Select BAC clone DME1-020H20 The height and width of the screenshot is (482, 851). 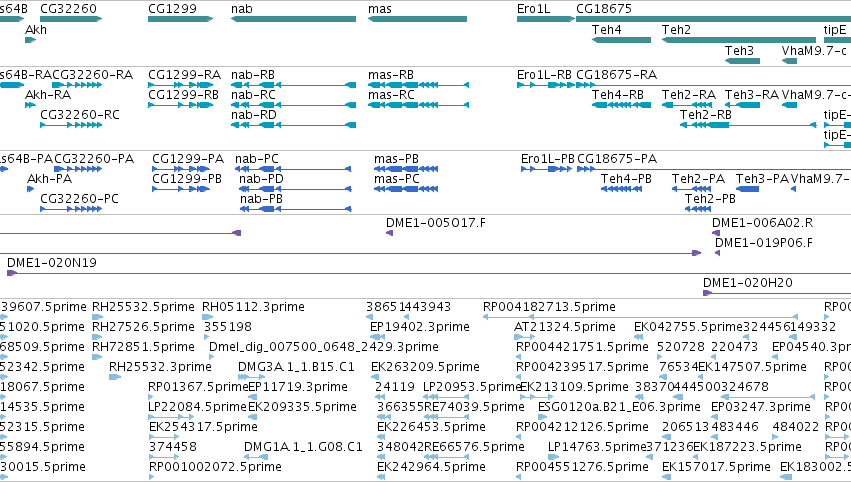pyautogui.click(x=777, y=293)
